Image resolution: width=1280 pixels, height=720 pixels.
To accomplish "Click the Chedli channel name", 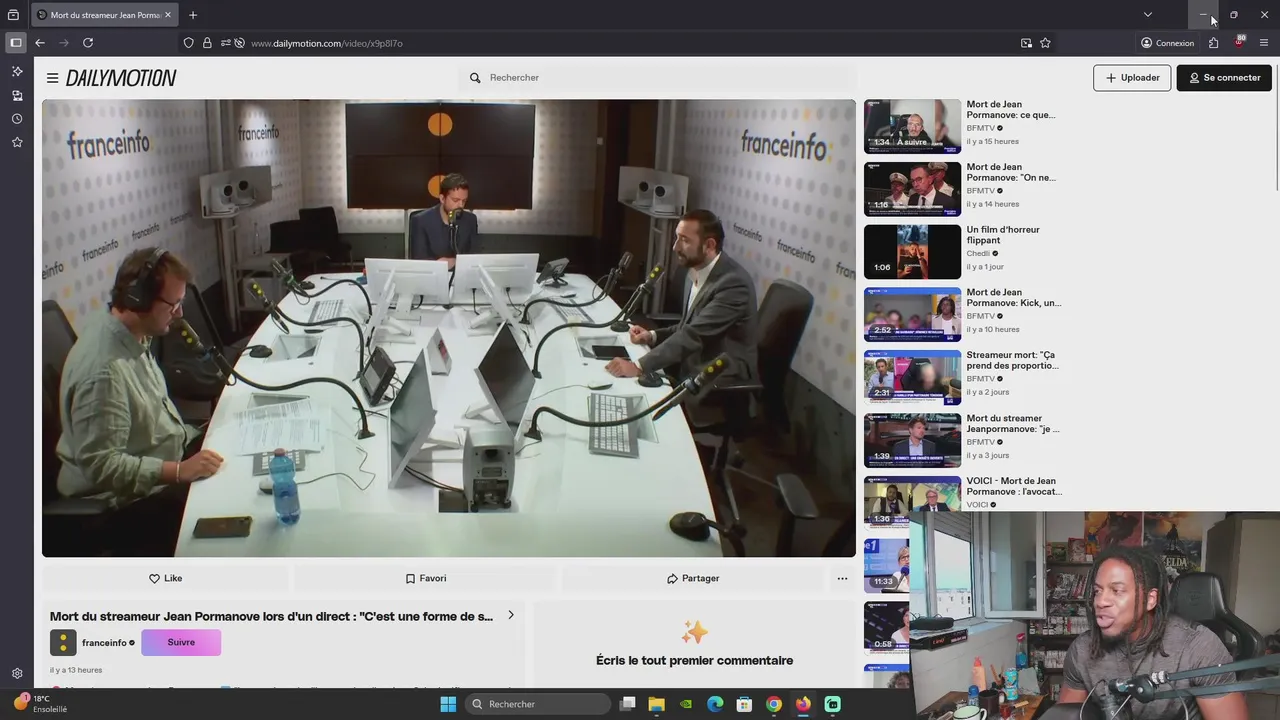I will [978, 254].
